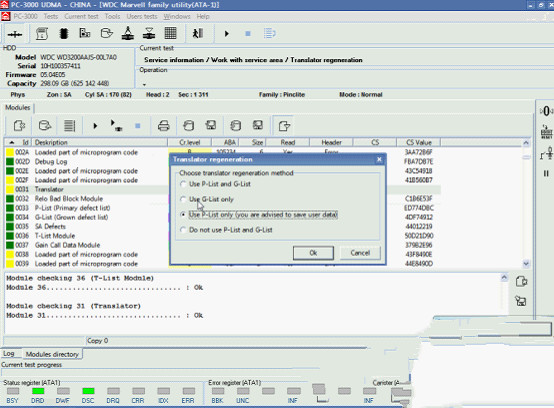This screenshot has width=554, height=408.
Task: Click the log pane scroll-up arrow
Action: point(504,278)
